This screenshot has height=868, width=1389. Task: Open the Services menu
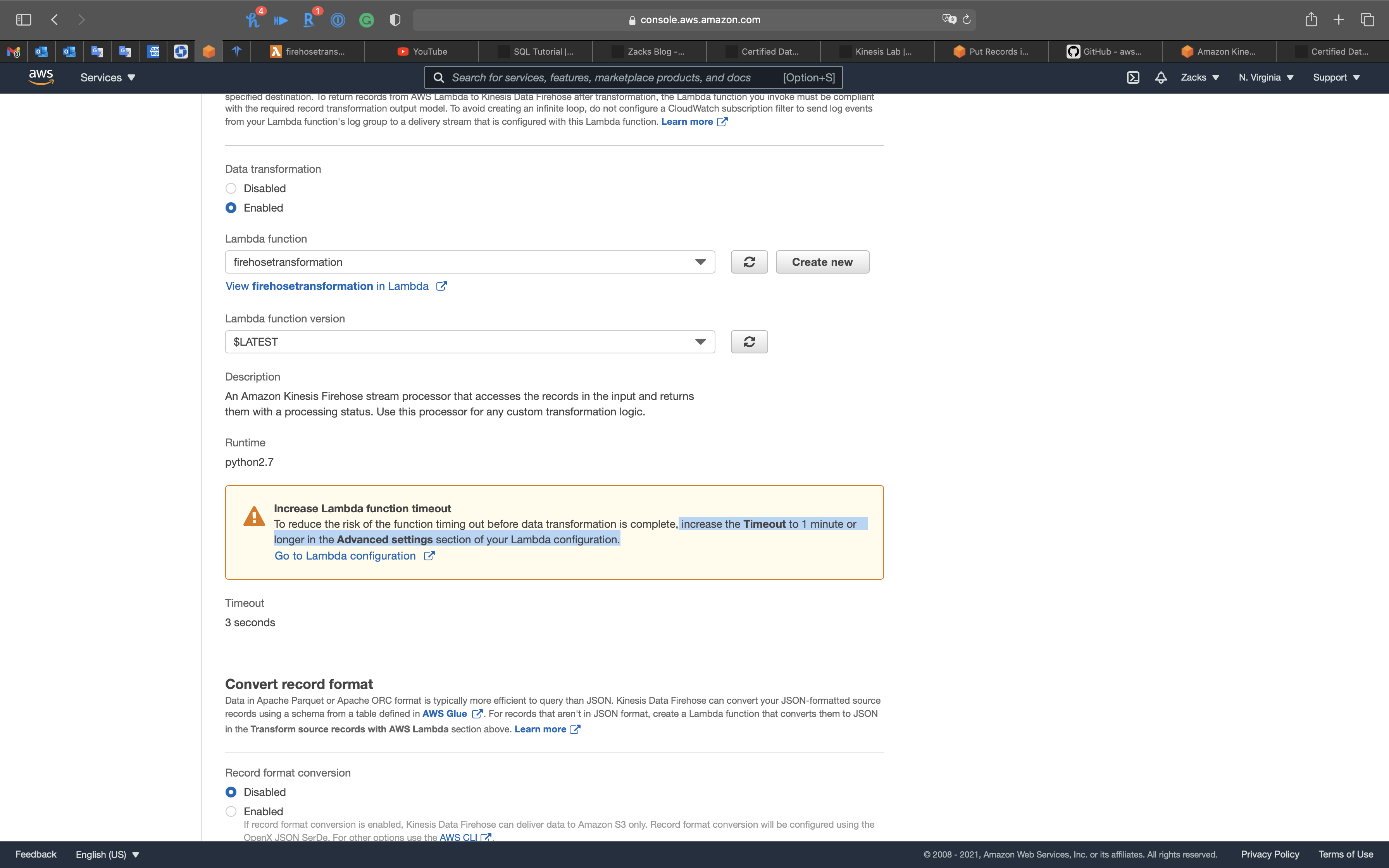[x=107, y=77]
